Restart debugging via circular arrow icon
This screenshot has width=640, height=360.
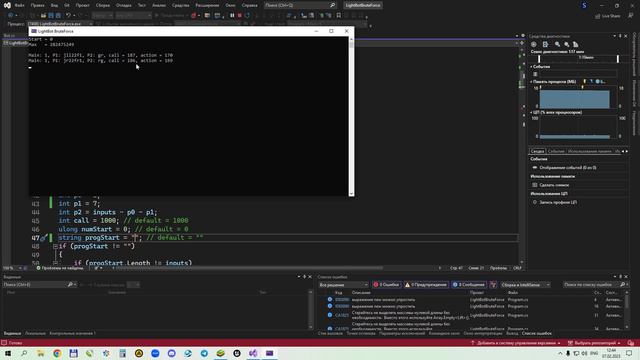(247, 16)
